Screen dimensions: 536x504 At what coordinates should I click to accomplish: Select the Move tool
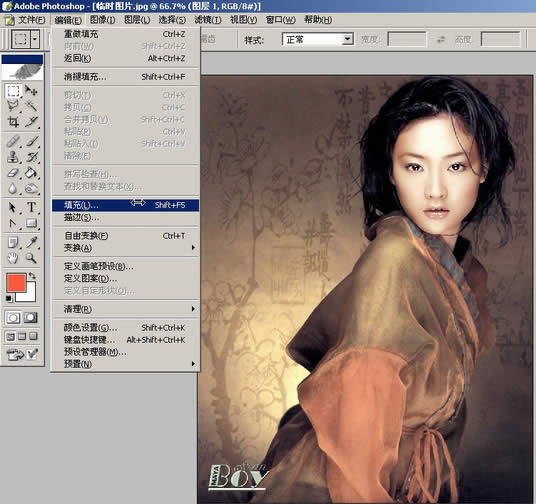click(x=31, y=91)
